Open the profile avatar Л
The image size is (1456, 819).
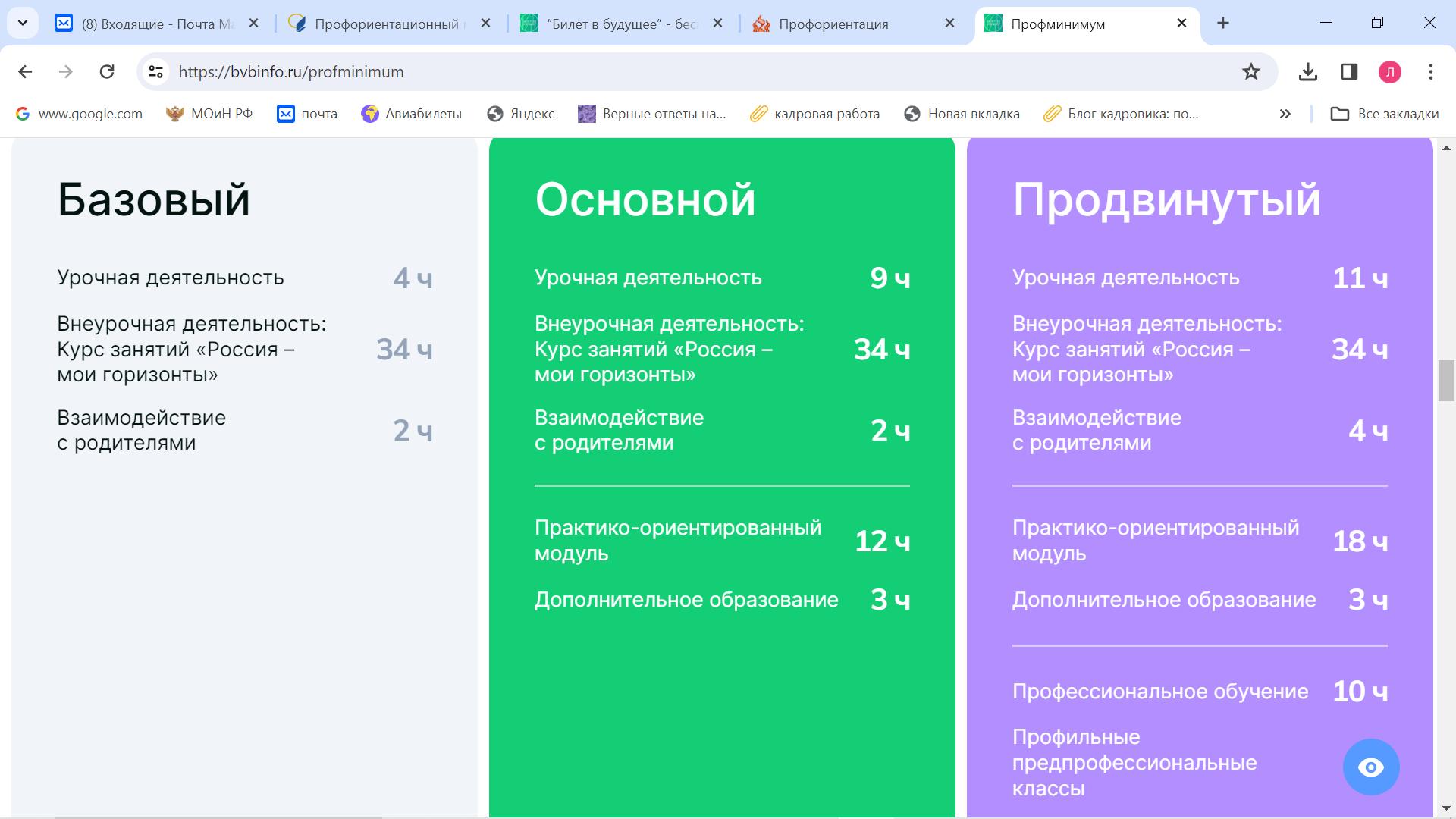click(1390, 72)
